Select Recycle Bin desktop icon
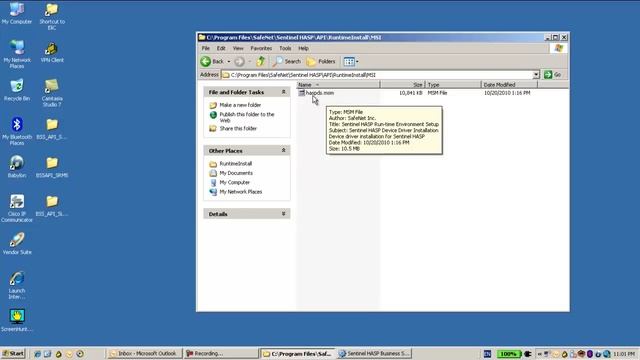Image resolution: width=640 pixels, height=360 pixels. [x=17, y=90]
